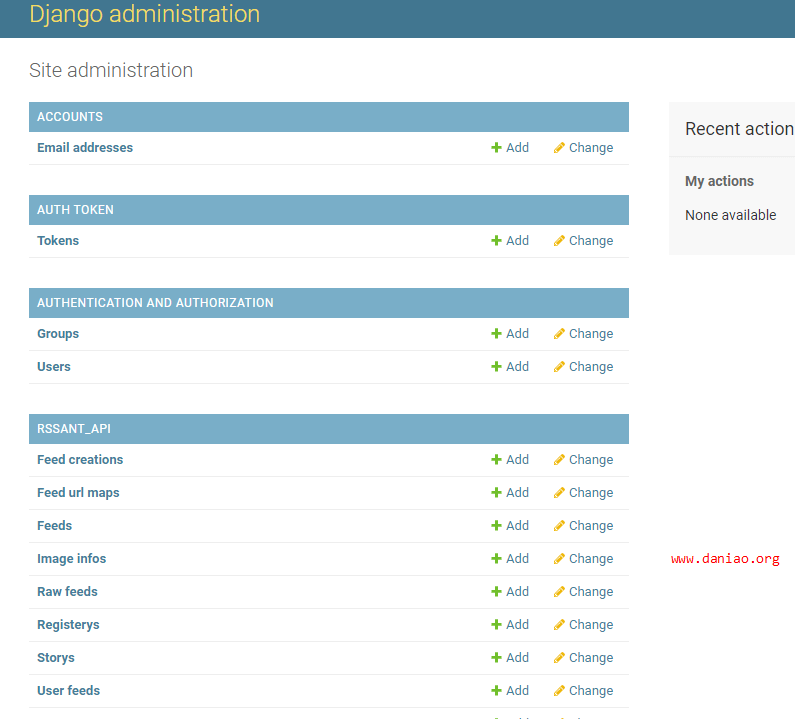The width and height of the screenshot is (795, 719).
Task: Click the pencil icon for Raw feeds
Action: pyautogui.click(x=559, y=592)
